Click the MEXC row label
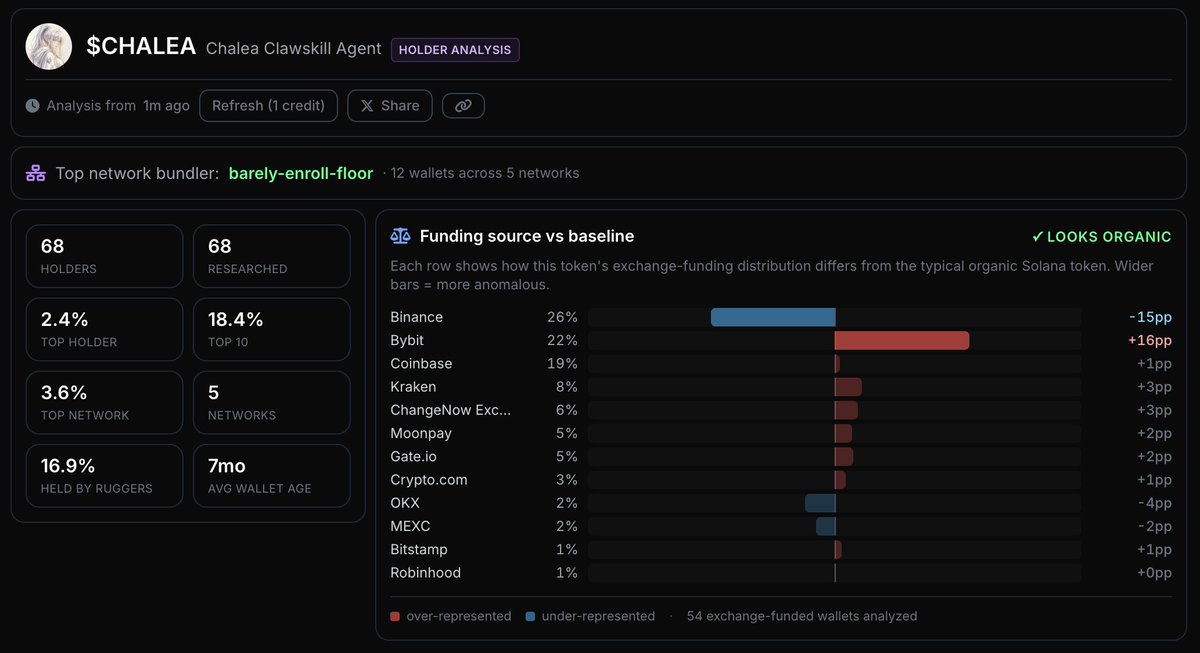Screen dimensions: 1200x653 410,526
